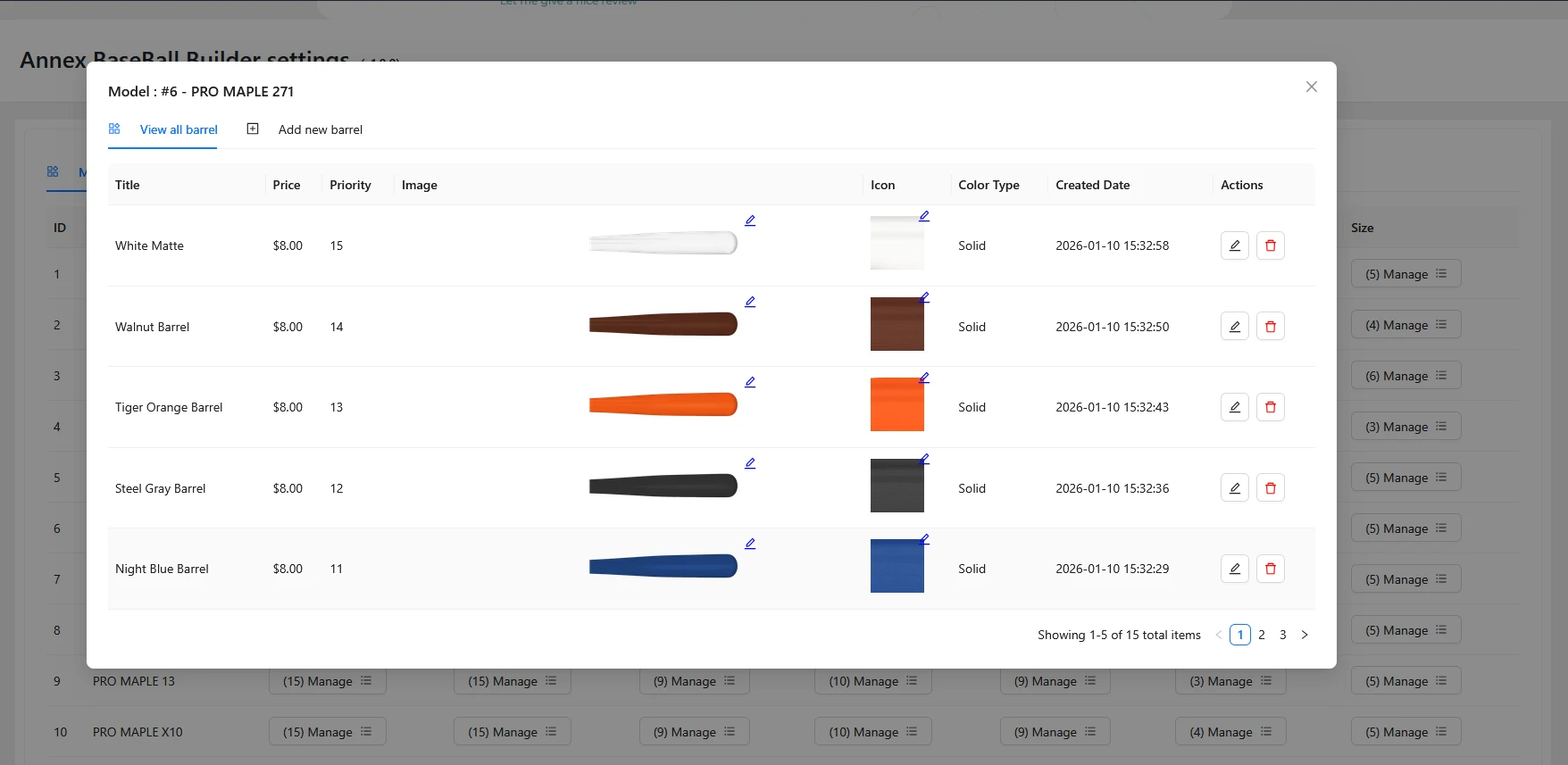Go to pagination page 3
Screen dimensions: 1568x765
point(1282,635)
